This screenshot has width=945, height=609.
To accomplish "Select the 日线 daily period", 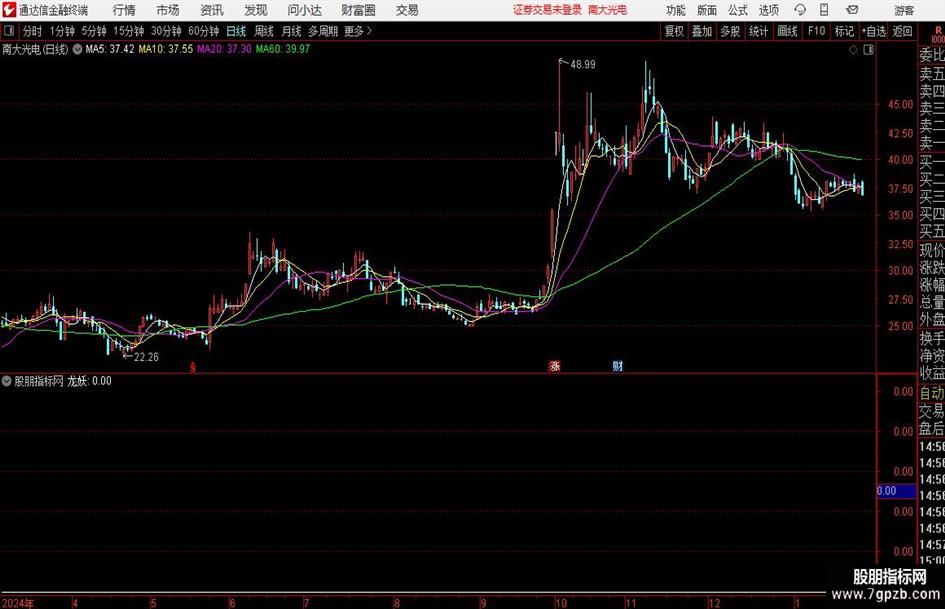I will point(236,31).
